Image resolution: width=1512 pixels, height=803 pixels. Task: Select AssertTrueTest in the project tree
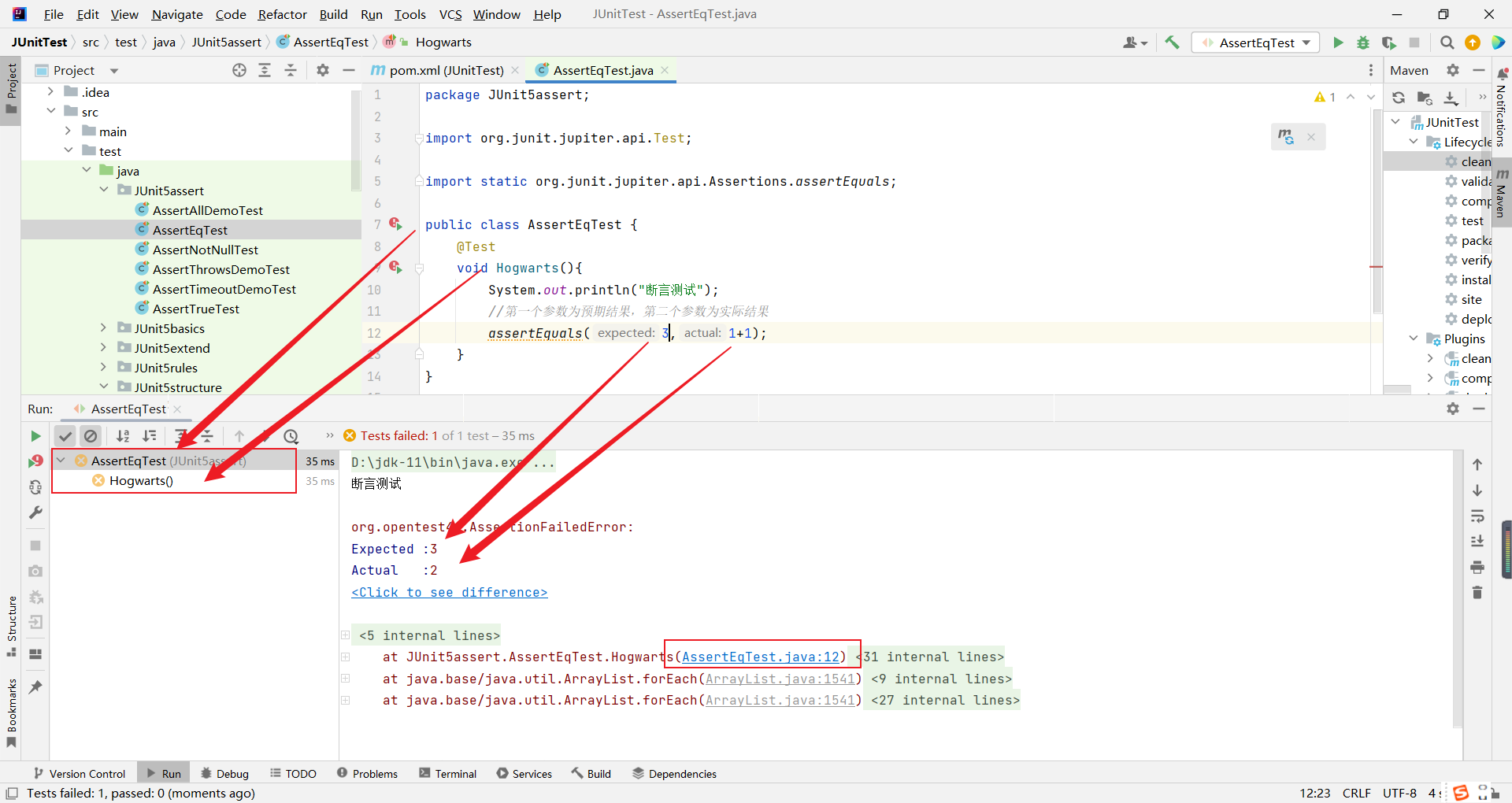click(x=195, y=309)
